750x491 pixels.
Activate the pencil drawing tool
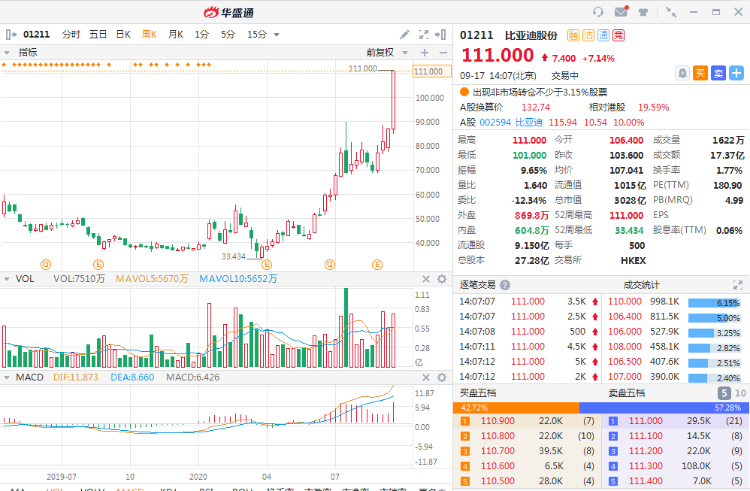click(405, 34)
